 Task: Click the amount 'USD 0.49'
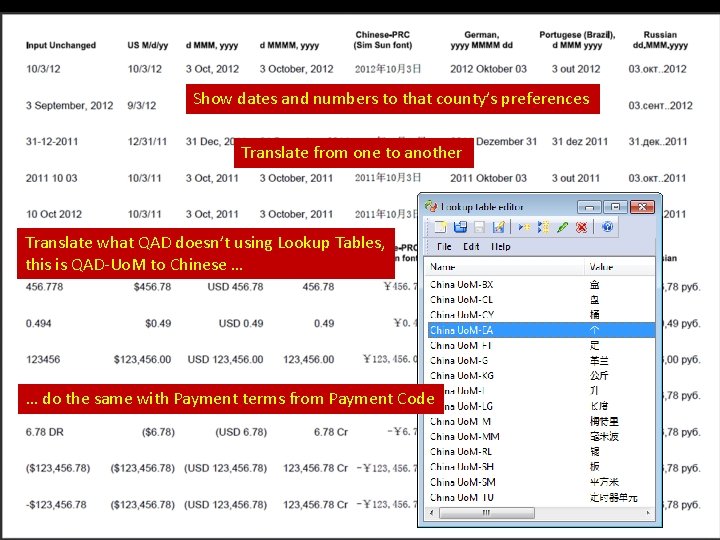pyautogui.click(x=241, y=323)
